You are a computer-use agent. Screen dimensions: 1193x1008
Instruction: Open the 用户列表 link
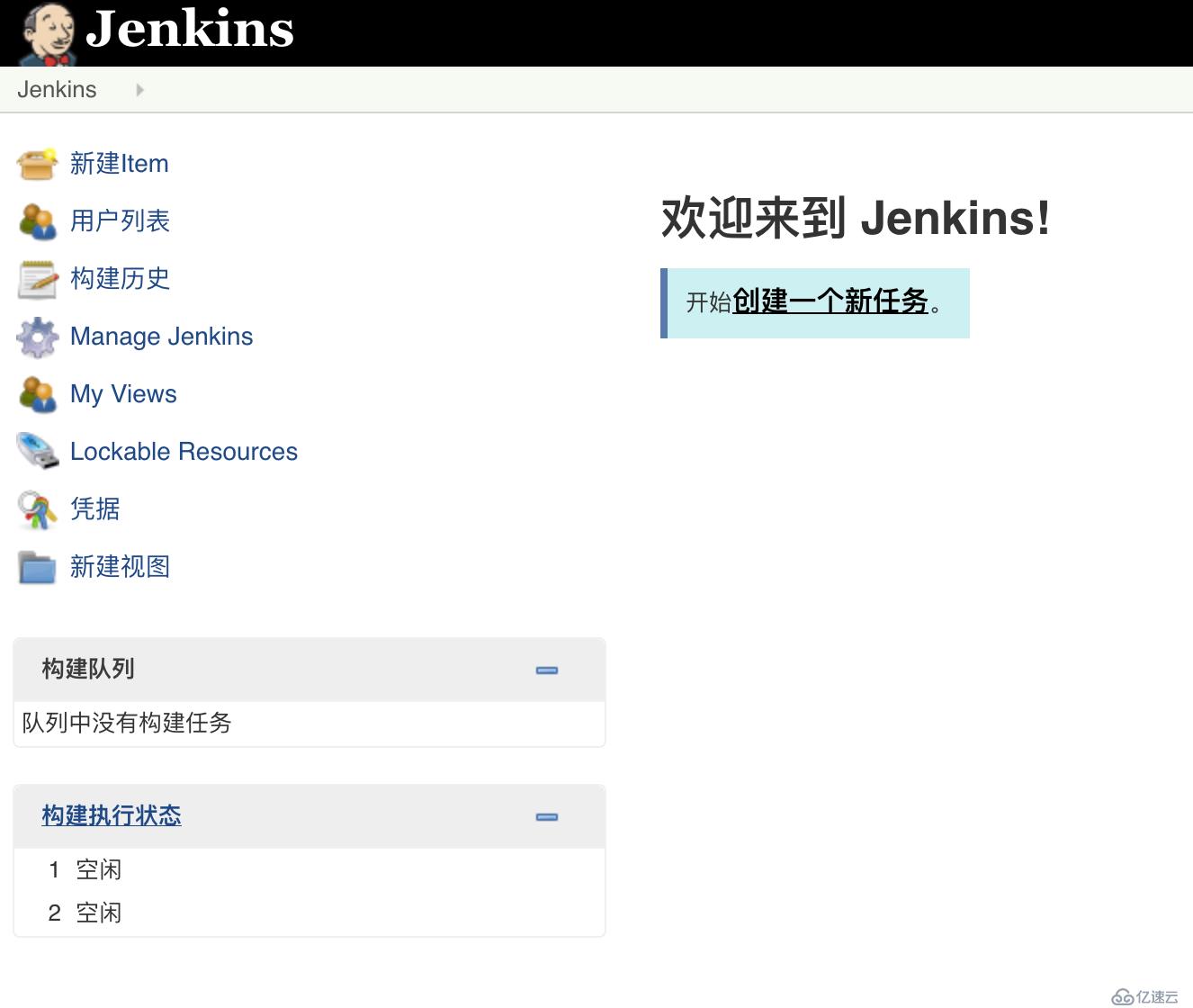[120, 221]
